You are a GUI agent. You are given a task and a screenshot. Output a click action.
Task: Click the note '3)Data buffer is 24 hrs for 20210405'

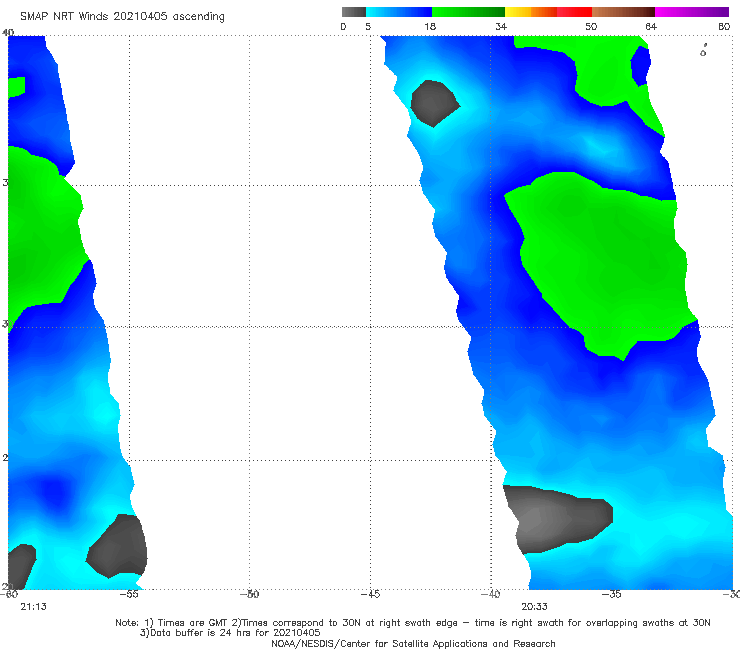(230, 633)
